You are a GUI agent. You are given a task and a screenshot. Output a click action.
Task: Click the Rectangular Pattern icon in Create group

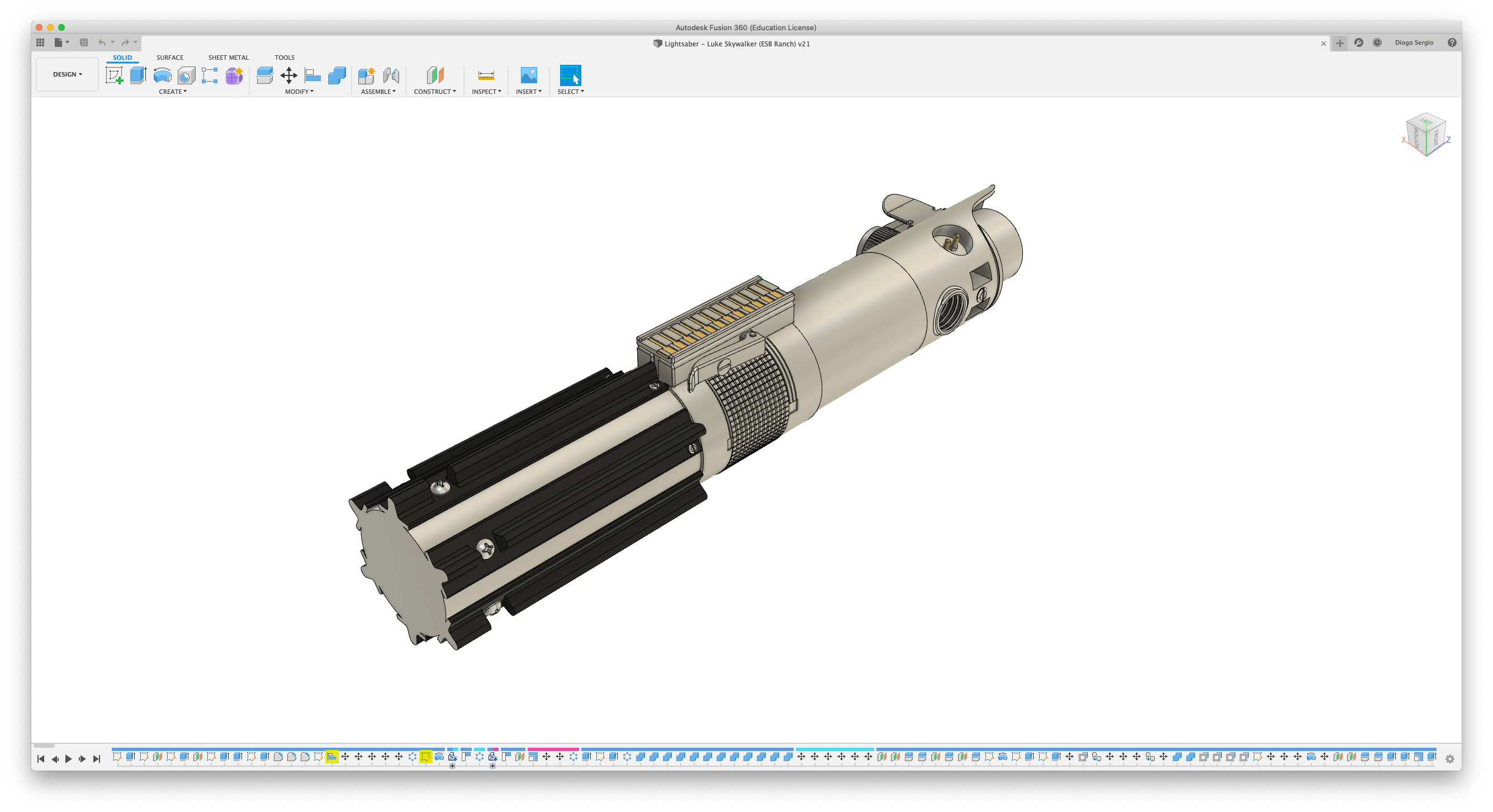210,75
